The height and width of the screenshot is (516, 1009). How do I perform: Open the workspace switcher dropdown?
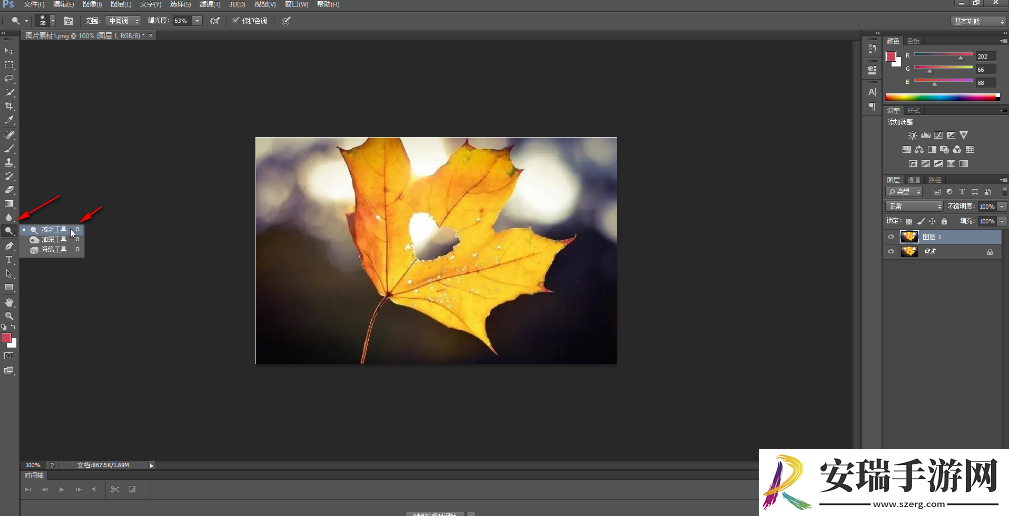click(978, 21)
